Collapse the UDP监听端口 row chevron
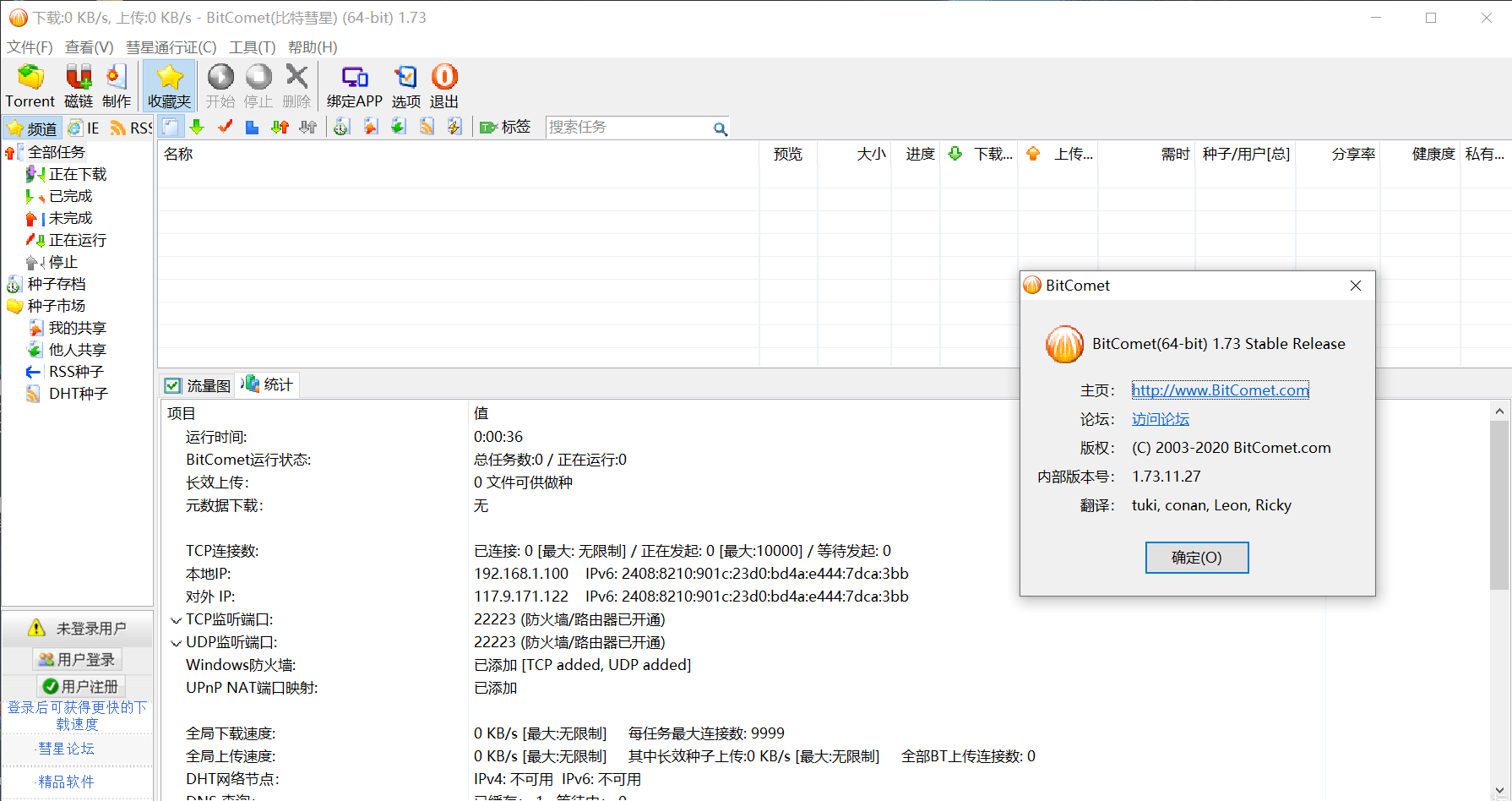This screenshot has height=801, width=1512. pyautogui.click(x=176, y=643)
